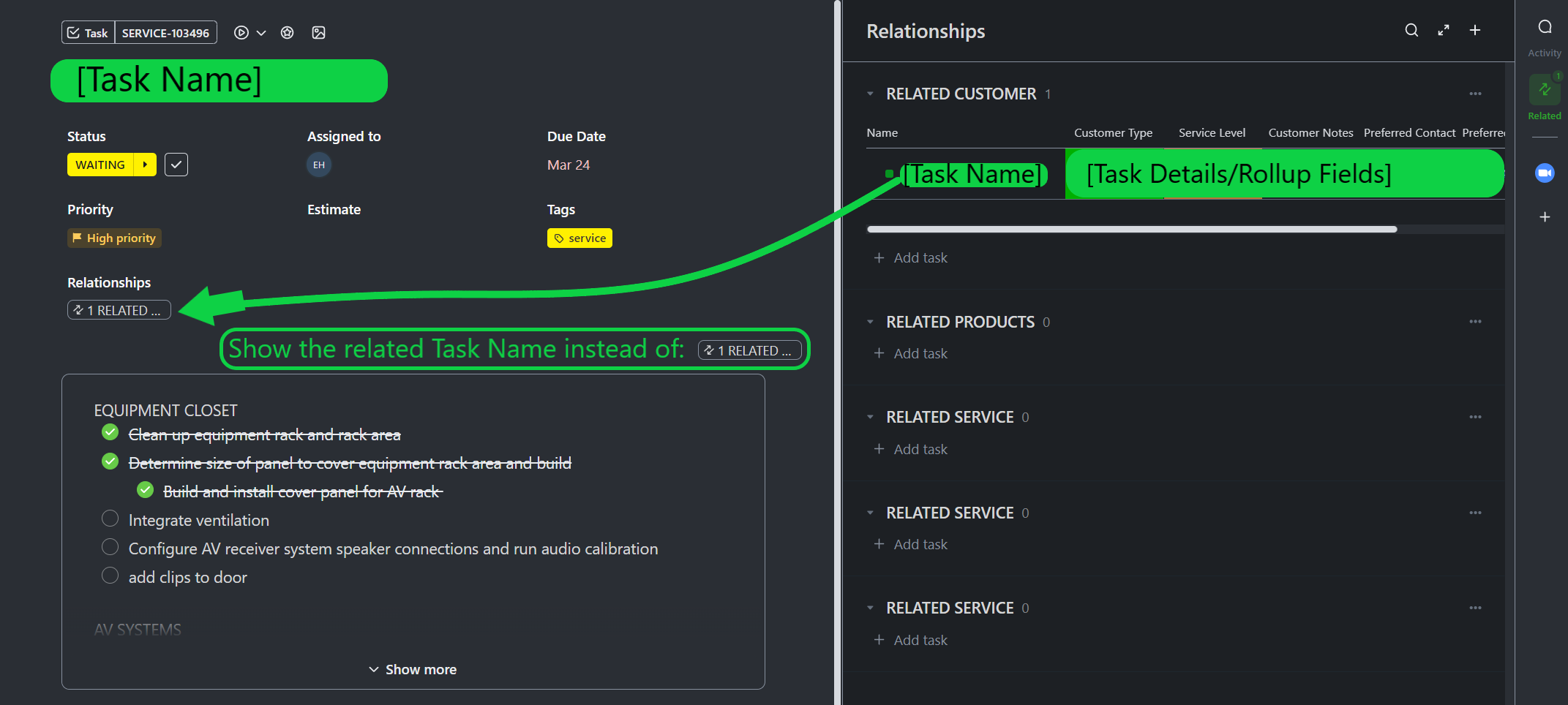Collapse the RELATED PRODUCTS section
The height and width of the screenshot is (705, 1568).
tap(870, 322)
